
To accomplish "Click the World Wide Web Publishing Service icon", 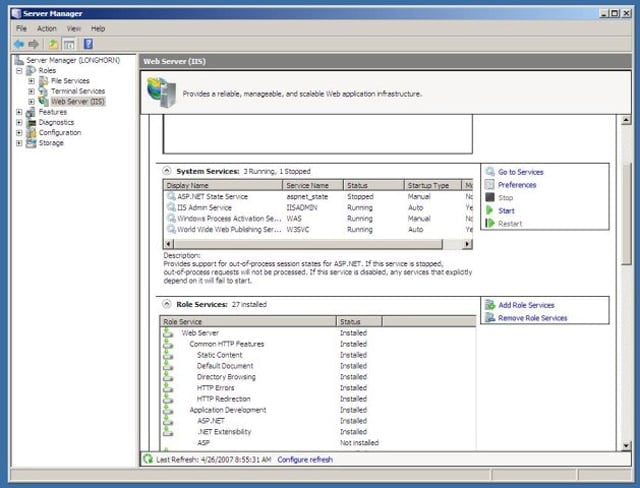I will coord(171,229).
